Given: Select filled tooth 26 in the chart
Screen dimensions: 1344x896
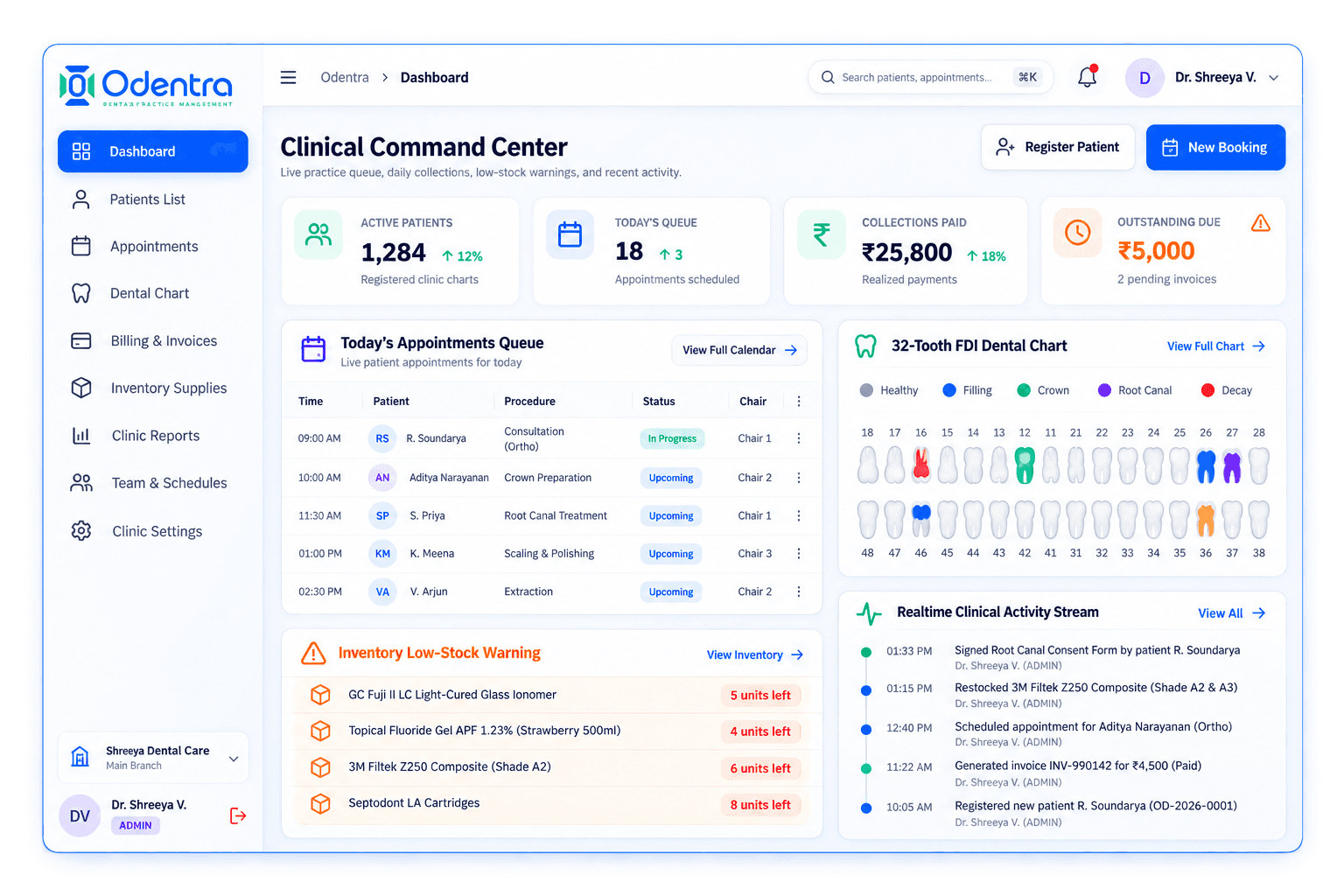Looking at the screenshot, I should tap(1206, 465).
